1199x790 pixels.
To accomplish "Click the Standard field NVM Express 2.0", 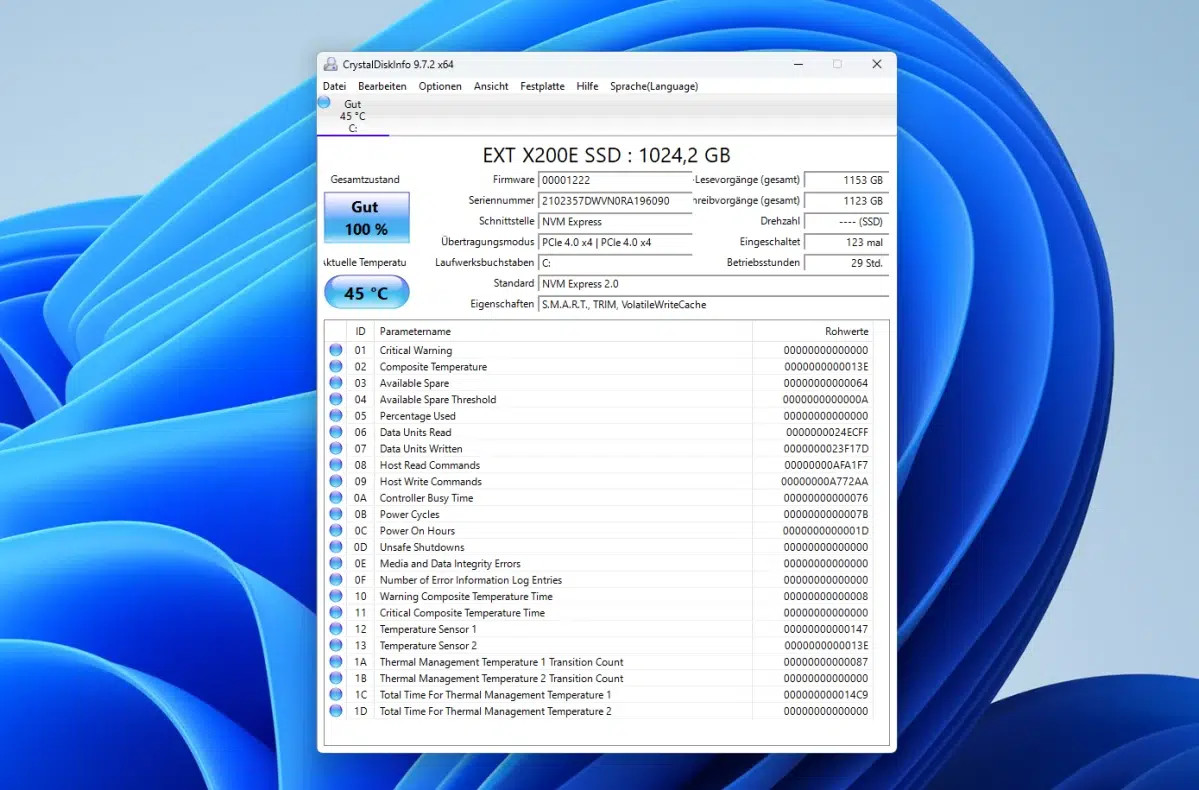I will 713,284.
